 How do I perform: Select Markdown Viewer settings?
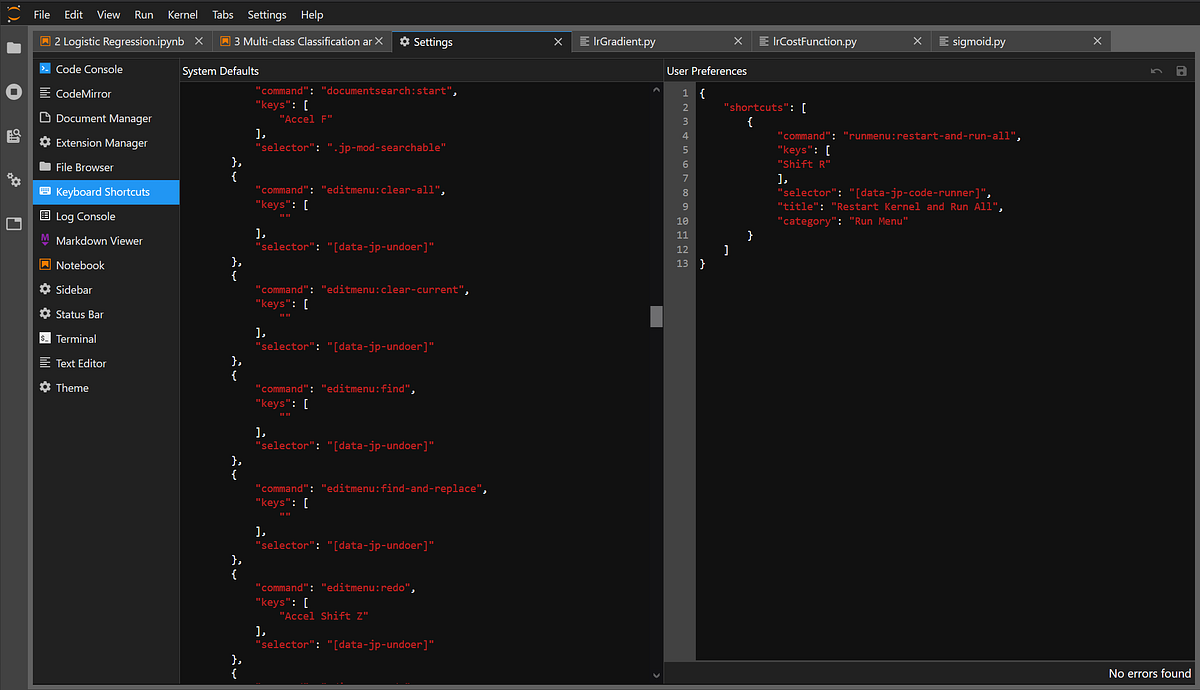point(106,241)
